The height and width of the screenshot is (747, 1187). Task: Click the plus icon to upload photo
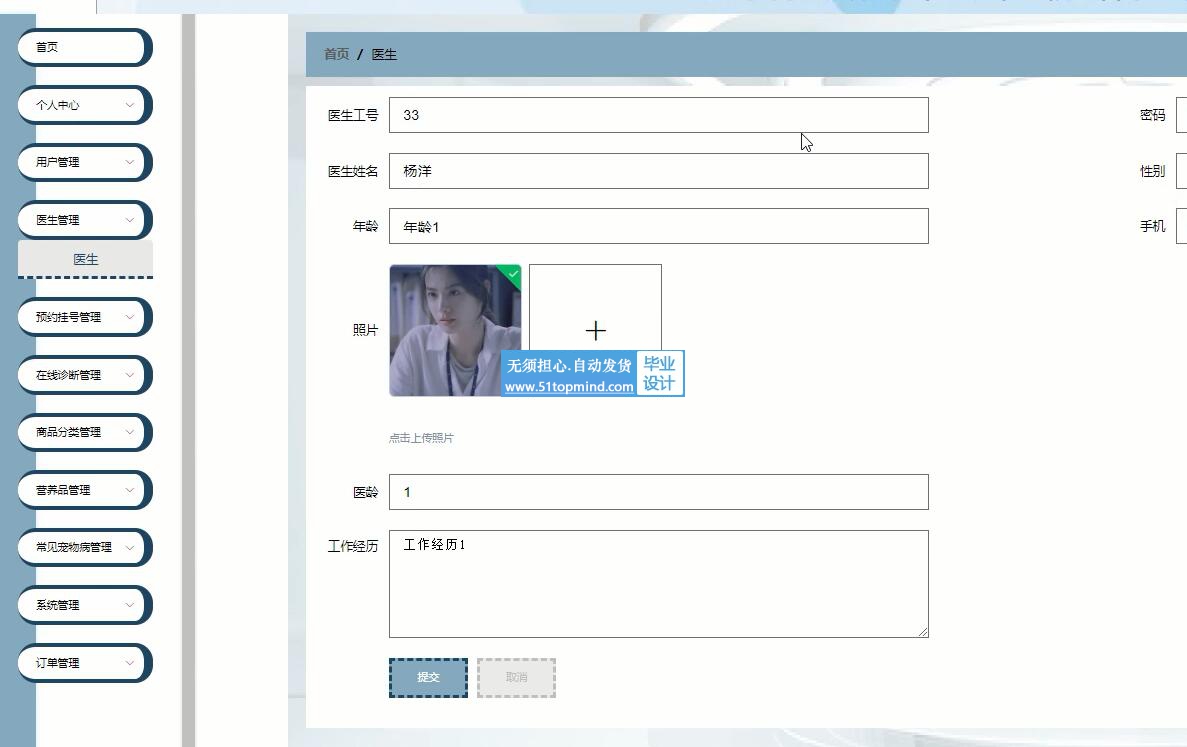596,331
